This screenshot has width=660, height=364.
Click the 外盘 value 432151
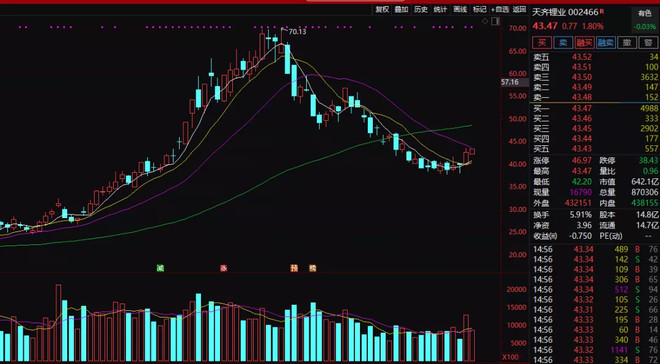point(579,204)
